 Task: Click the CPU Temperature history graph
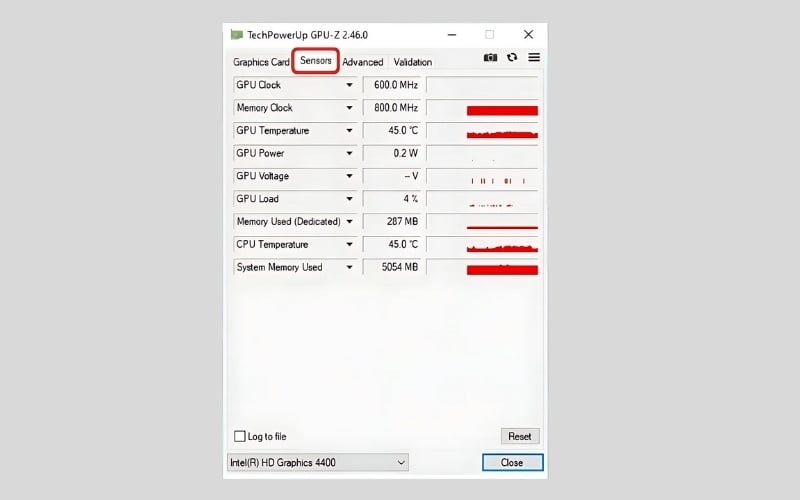(x=482, y=245)
